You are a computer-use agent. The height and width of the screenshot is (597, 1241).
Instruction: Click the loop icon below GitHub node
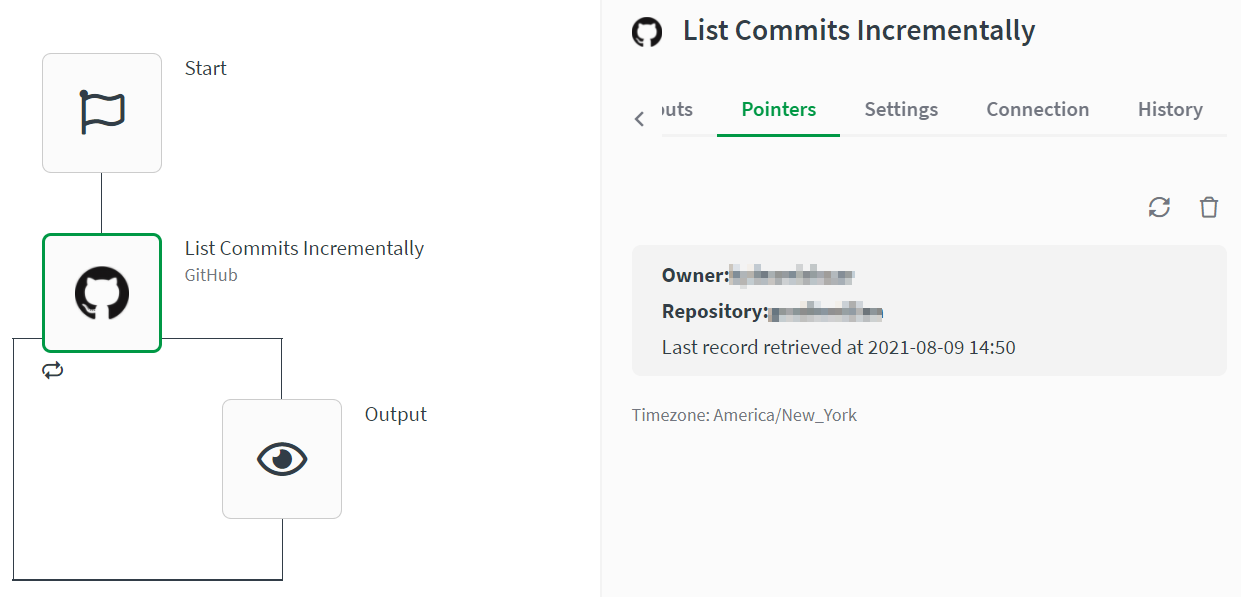coord(53,370)
